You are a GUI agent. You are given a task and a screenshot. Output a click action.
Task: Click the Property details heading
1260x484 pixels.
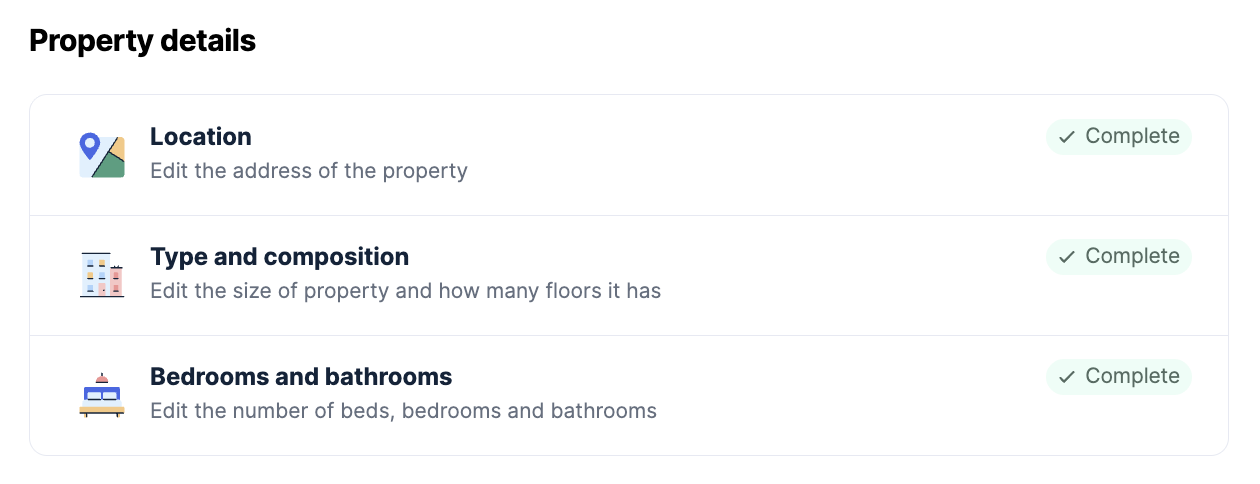coord(143,41)
